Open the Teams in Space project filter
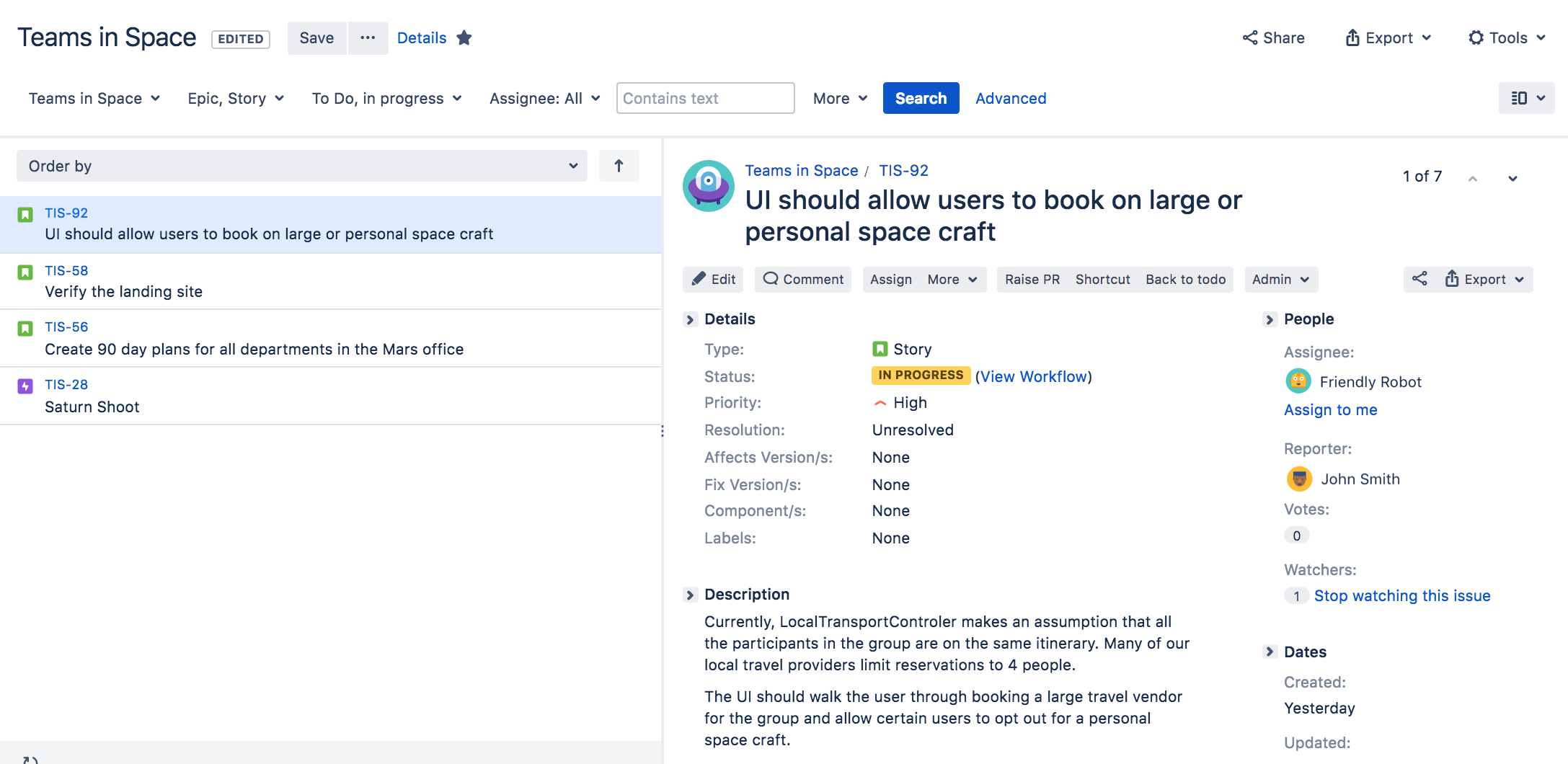Image resolution: width=1568 pixels, height=764 pixels. pos(94,98)
